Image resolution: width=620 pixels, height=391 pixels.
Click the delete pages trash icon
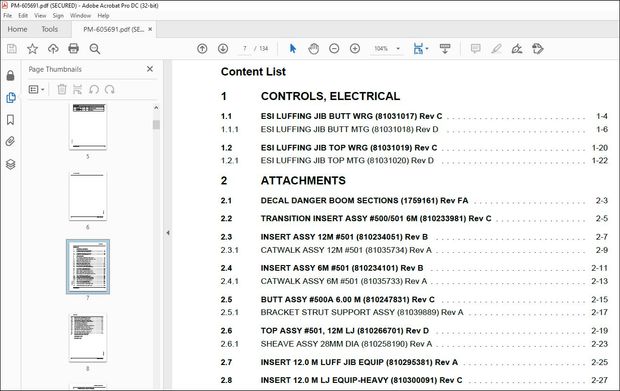pos(62,89)
